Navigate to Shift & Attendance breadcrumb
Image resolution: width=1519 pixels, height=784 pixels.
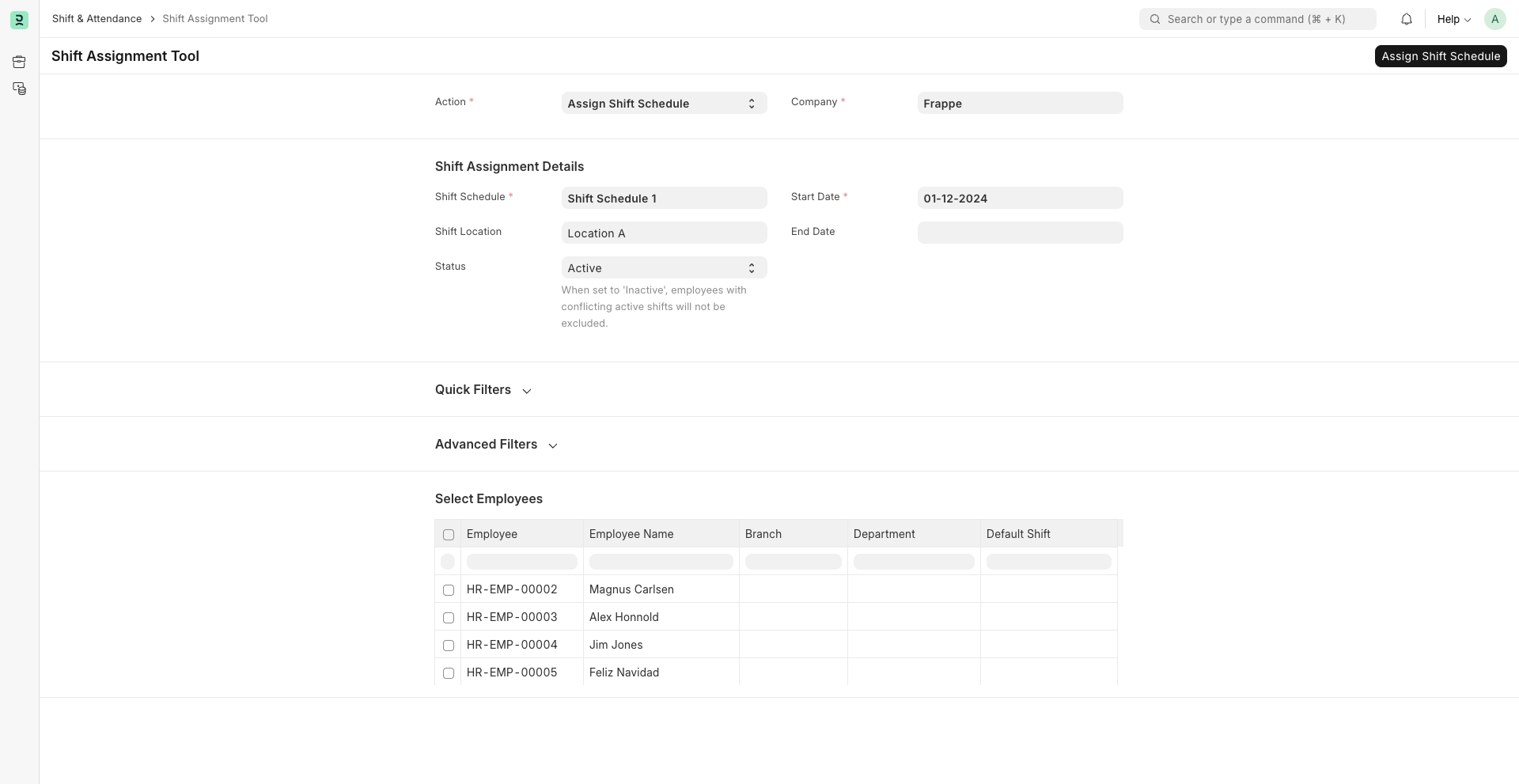click(97, 18)
